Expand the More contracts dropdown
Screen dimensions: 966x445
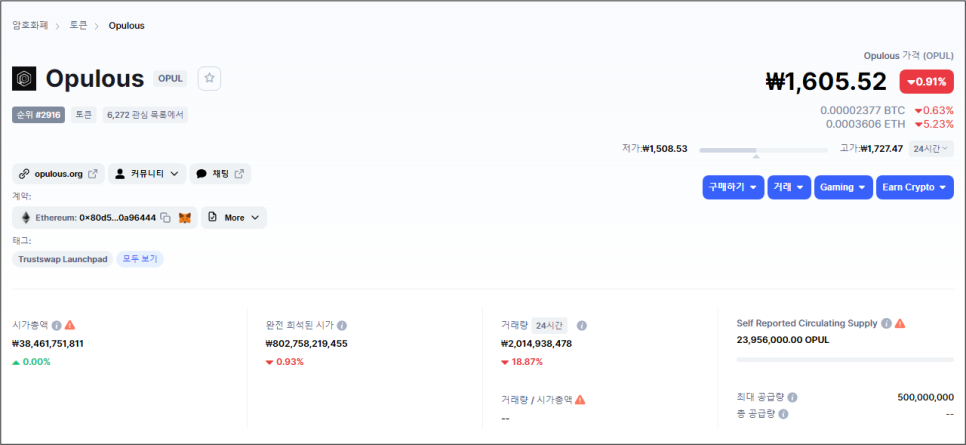[x=234, y=217]
